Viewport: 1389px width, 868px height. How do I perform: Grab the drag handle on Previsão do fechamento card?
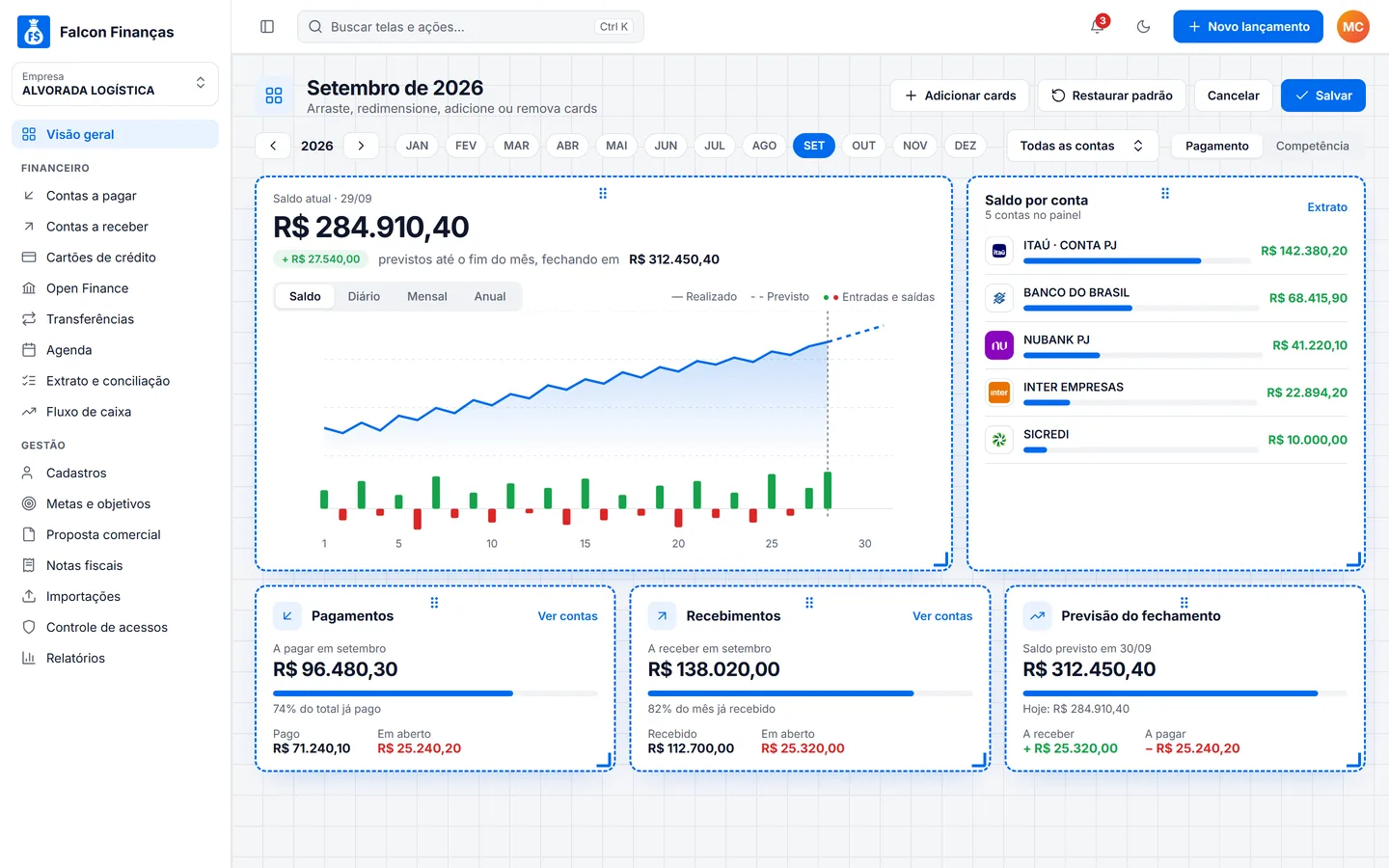[x=1185, y=603]
